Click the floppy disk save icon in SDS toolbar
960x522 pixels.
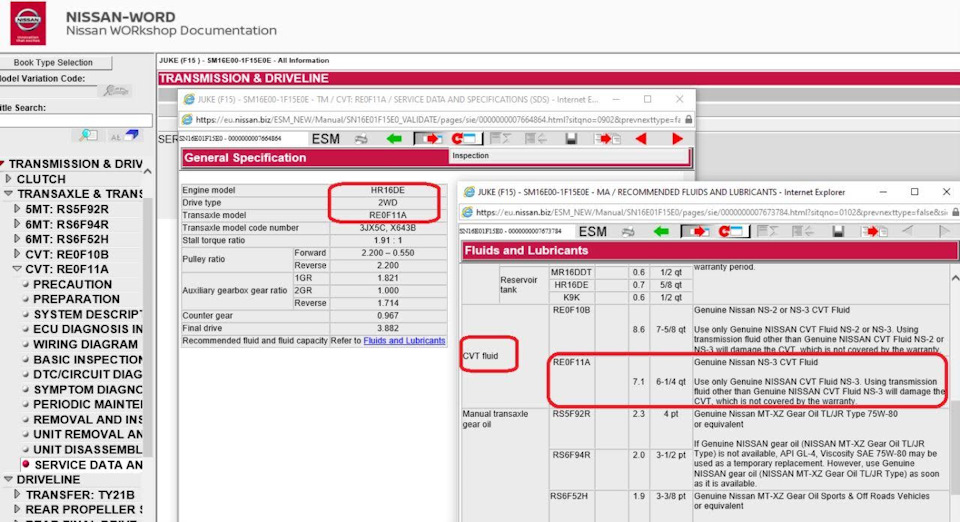pyautogui.click(x=571, y=139)
